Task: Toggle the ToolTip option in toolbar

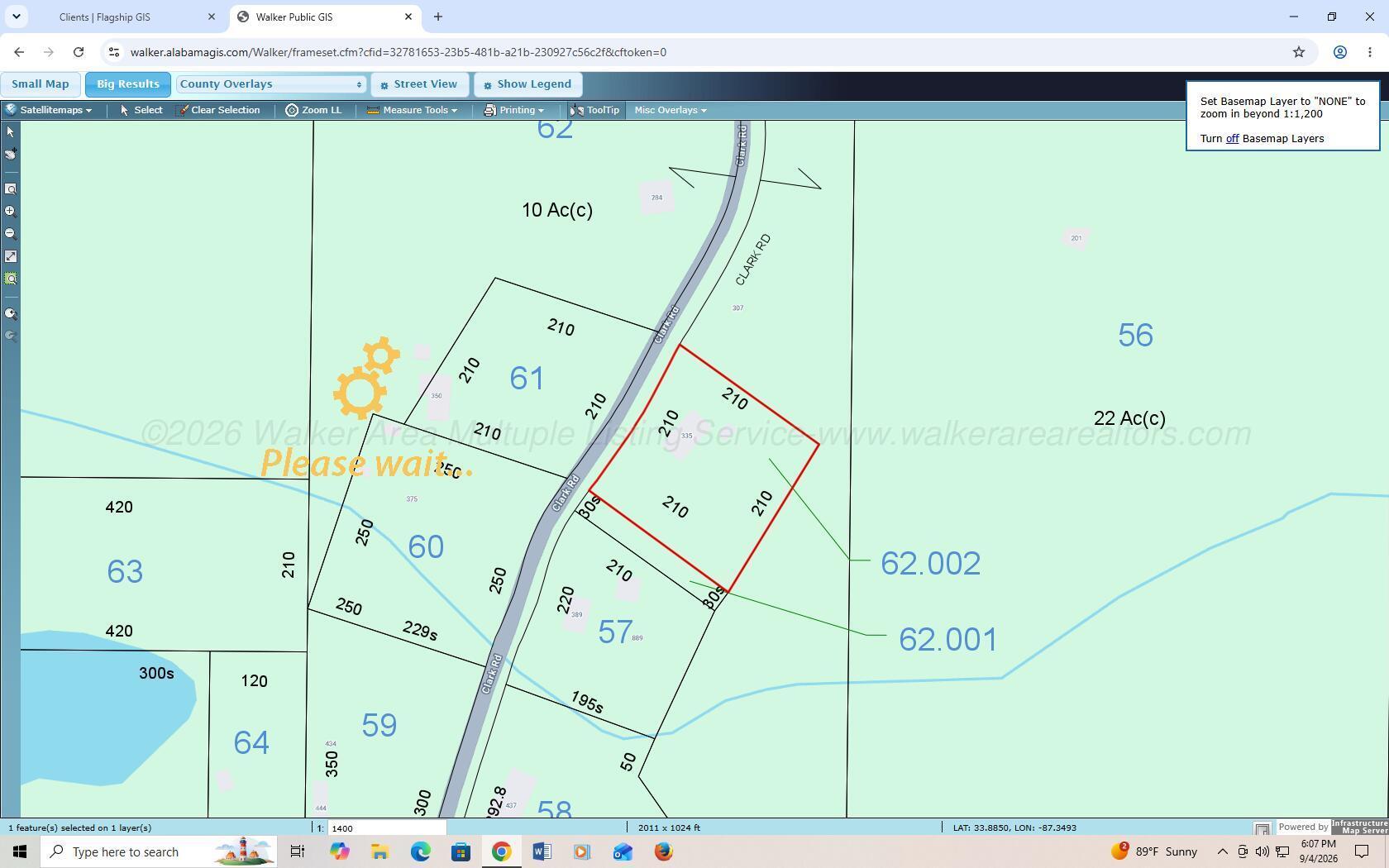Action: click(x=594, y=110)
